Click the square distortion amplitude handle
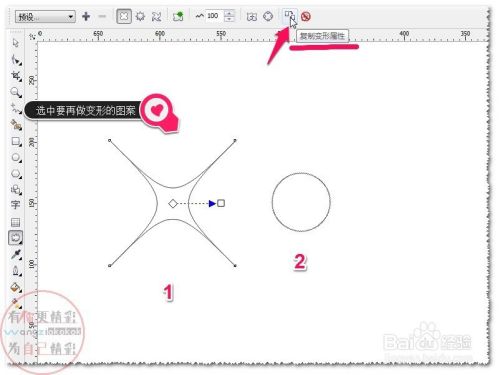 point(221,203)
